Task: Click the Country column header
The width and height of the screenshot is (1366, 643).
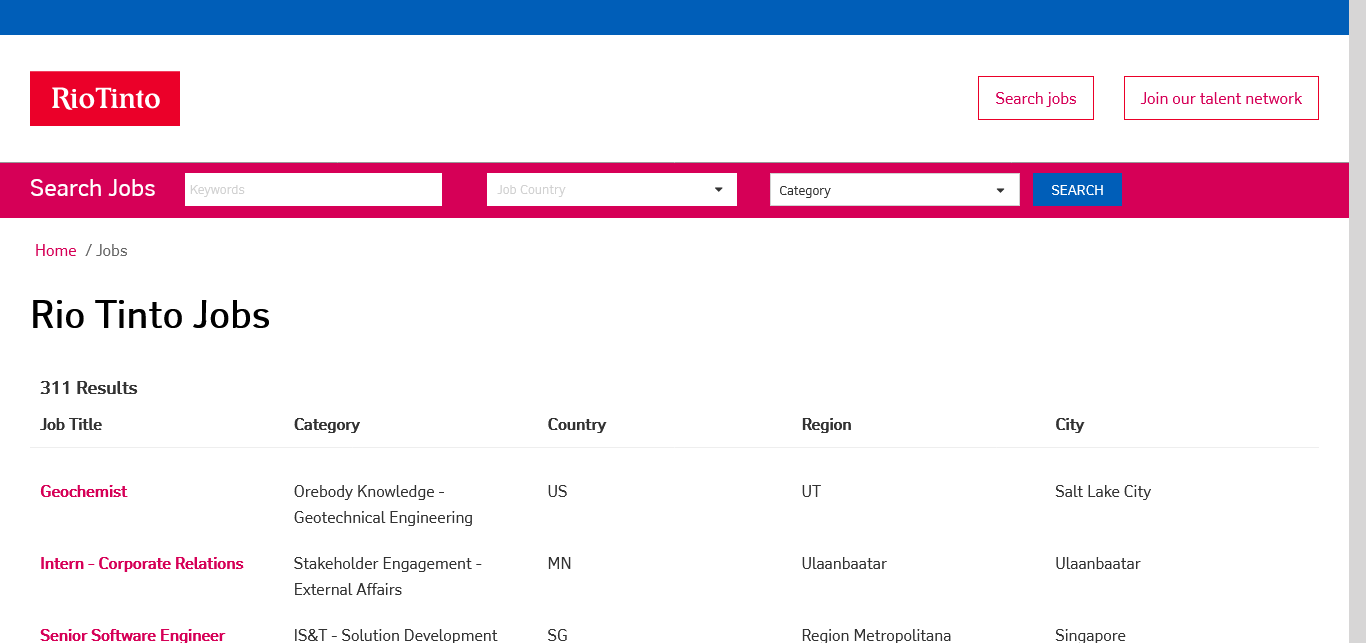Action: [x=577, y=424]
